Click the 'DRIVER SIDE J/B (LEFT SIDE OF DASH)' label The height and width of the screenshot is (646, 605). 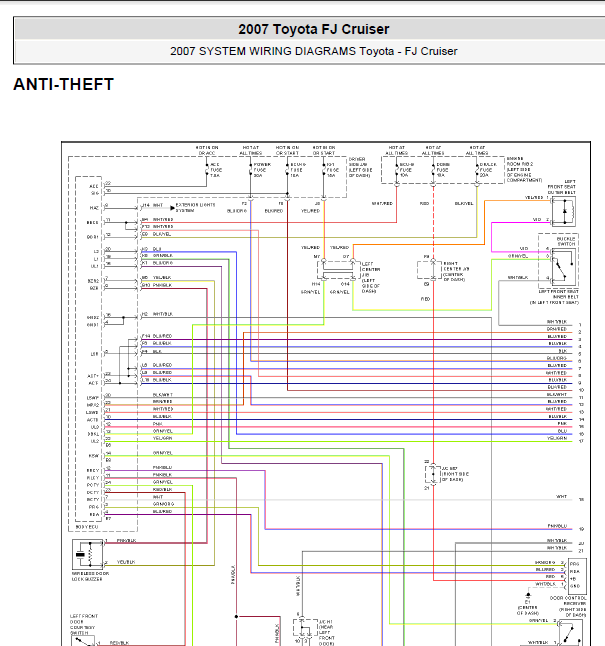(x=361, y=167)
